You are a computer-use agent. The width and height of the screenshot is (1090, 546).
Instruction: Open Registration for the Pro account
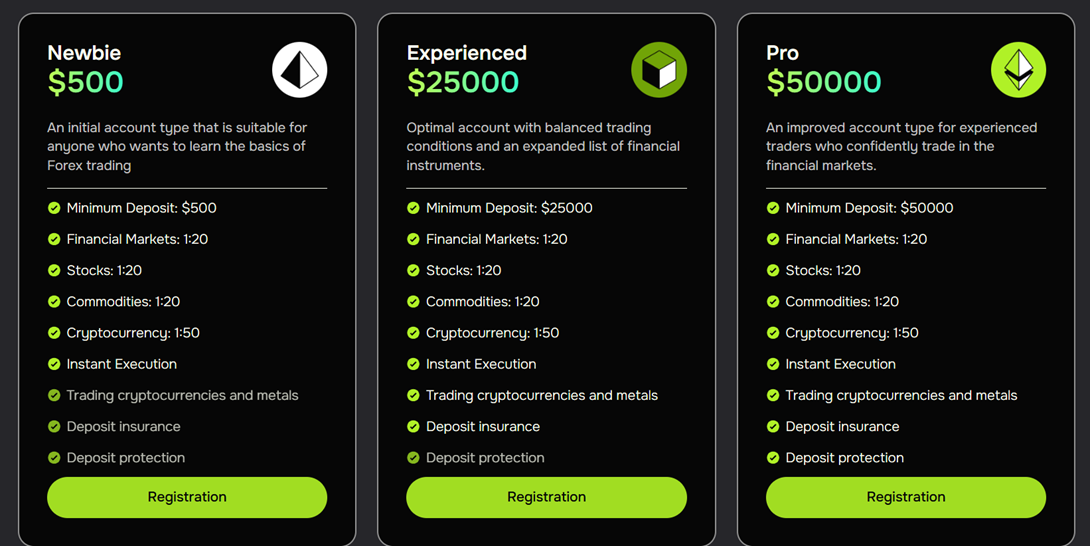point(906,497)
